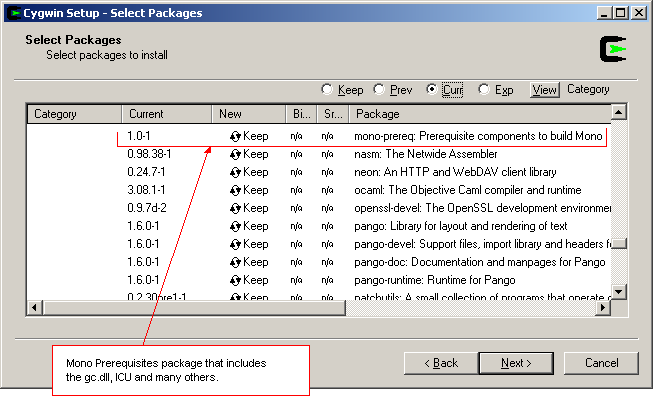653x402 pixels.
Task: Click the cycle icon in nasm row
Action: (235, 155)
